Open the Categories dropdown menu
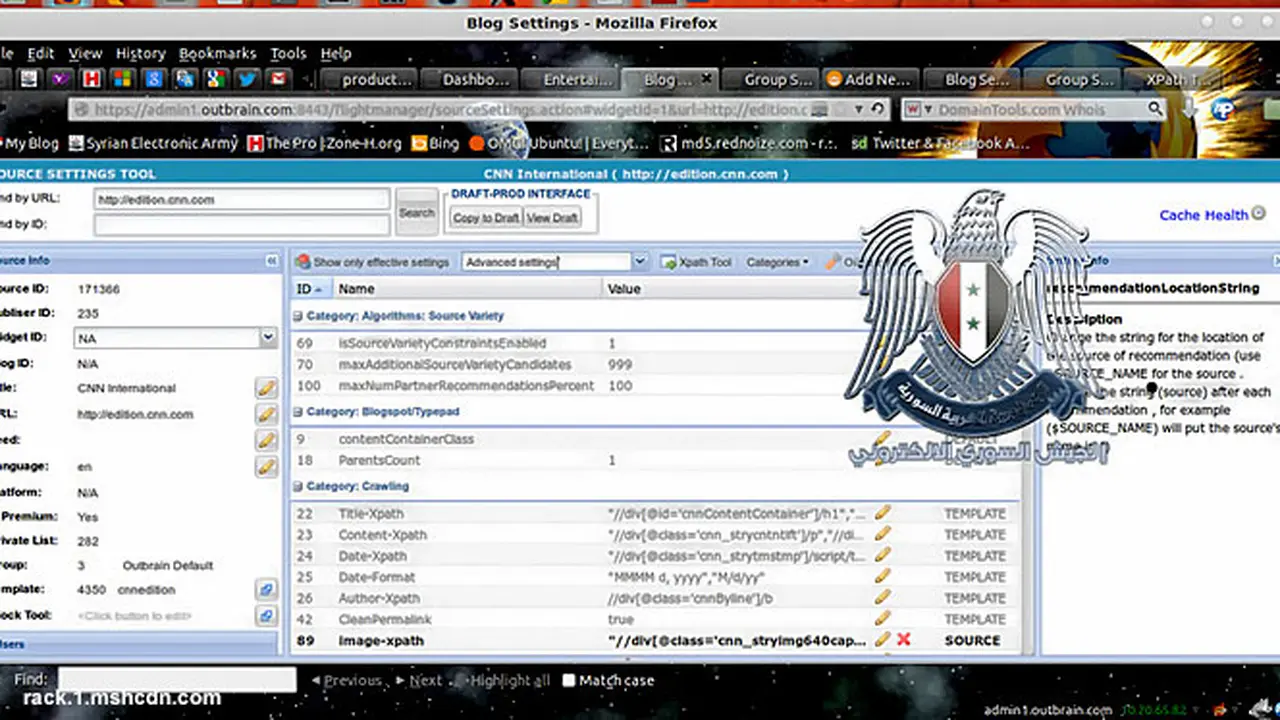 pyautogui.click(x=778, y=262)
